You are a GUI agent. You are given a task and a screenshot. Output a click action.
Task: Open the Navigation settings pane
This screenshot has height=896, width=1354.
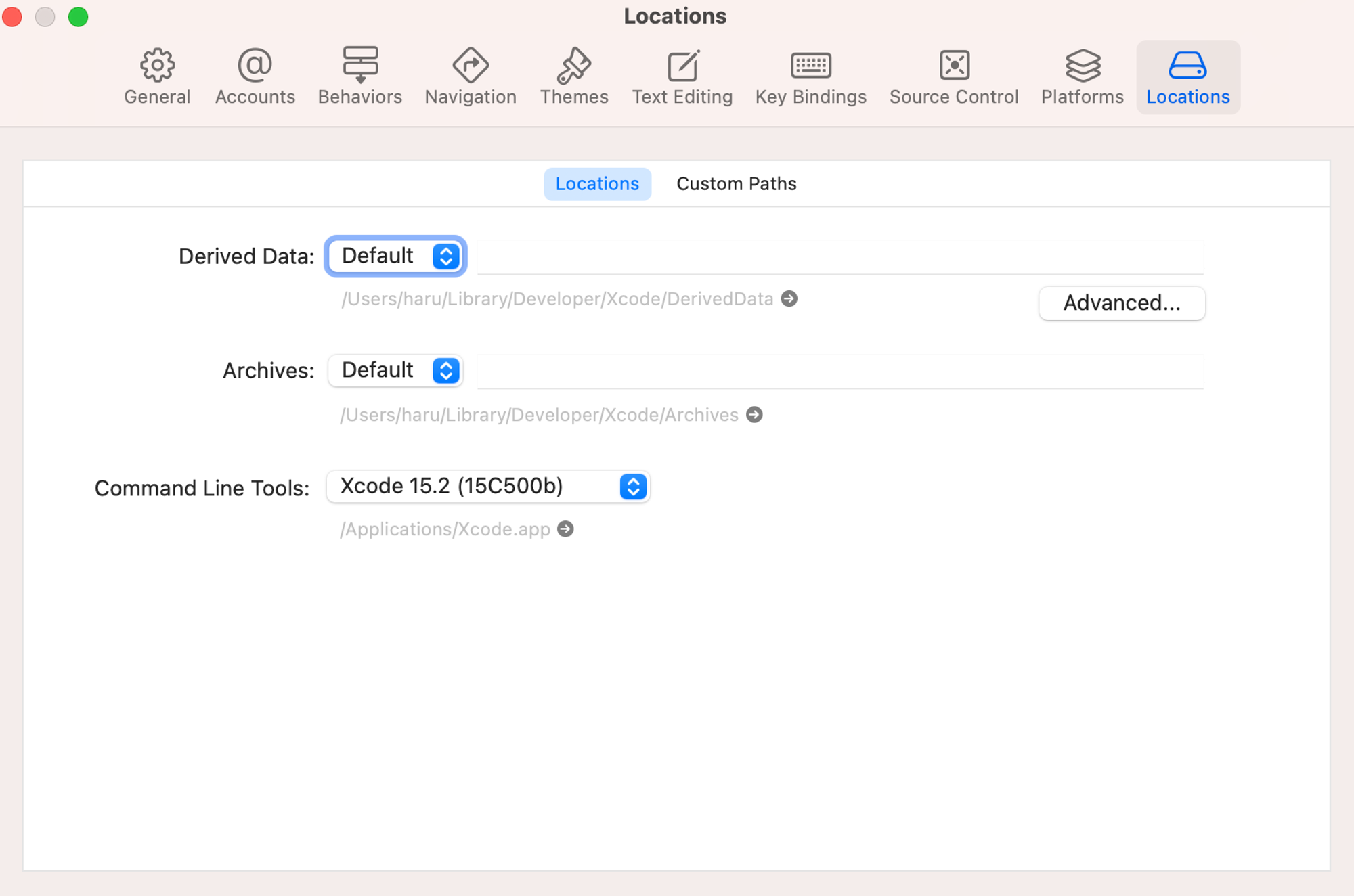click(471, 77)
